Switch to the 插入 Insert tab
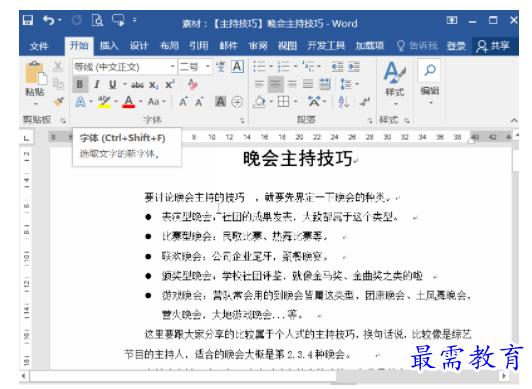Screen dimensions: 532x389 tap(109, 46)
